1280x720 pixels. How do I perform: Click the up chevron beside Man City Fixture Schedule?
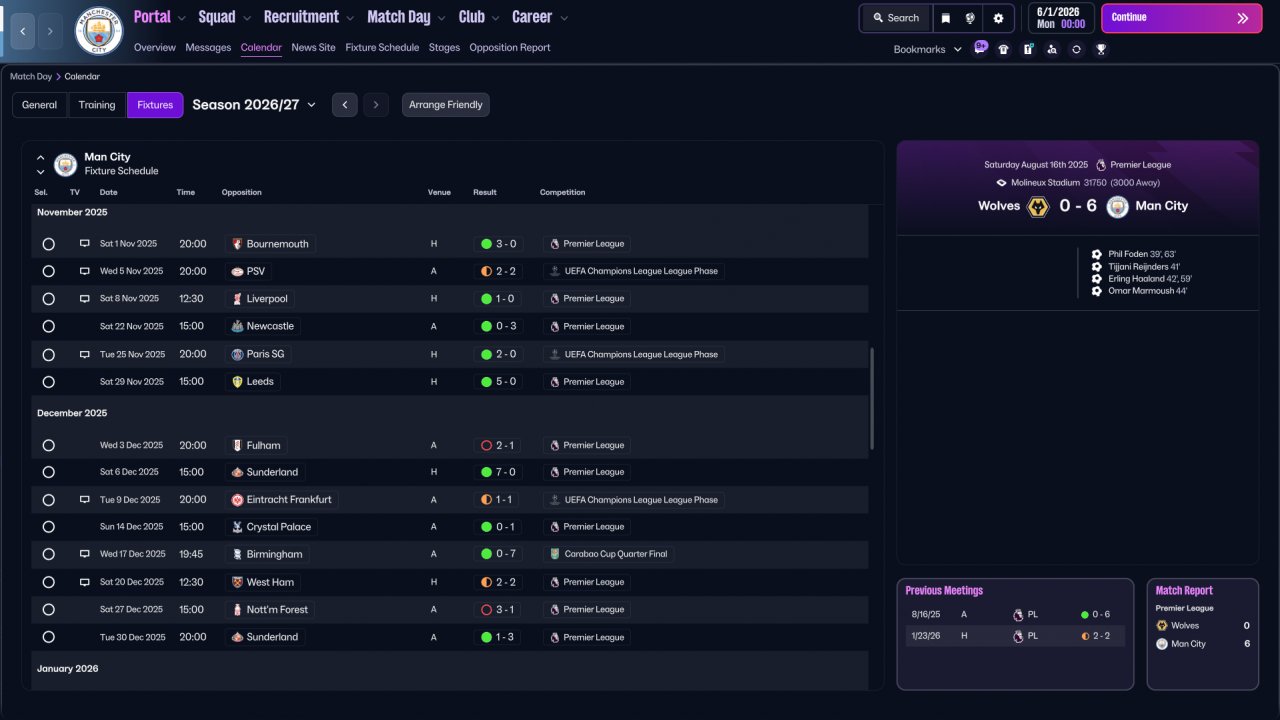tap(41, 158)
